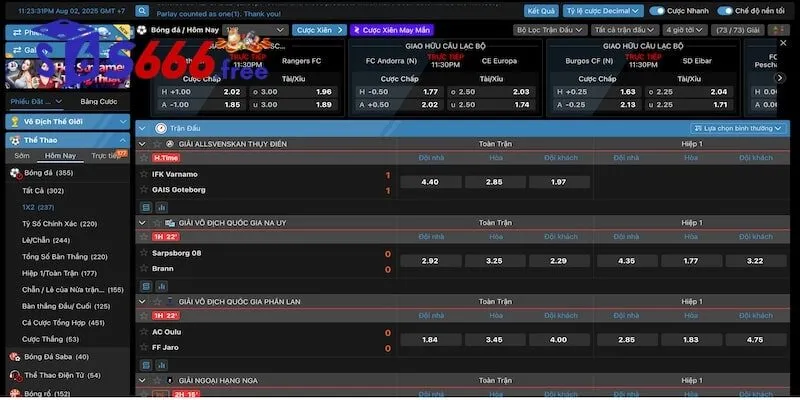Screen dimensions: 800x400
Task: Click the scoreboard icon under Brann
Action: [x=145, y=284]
